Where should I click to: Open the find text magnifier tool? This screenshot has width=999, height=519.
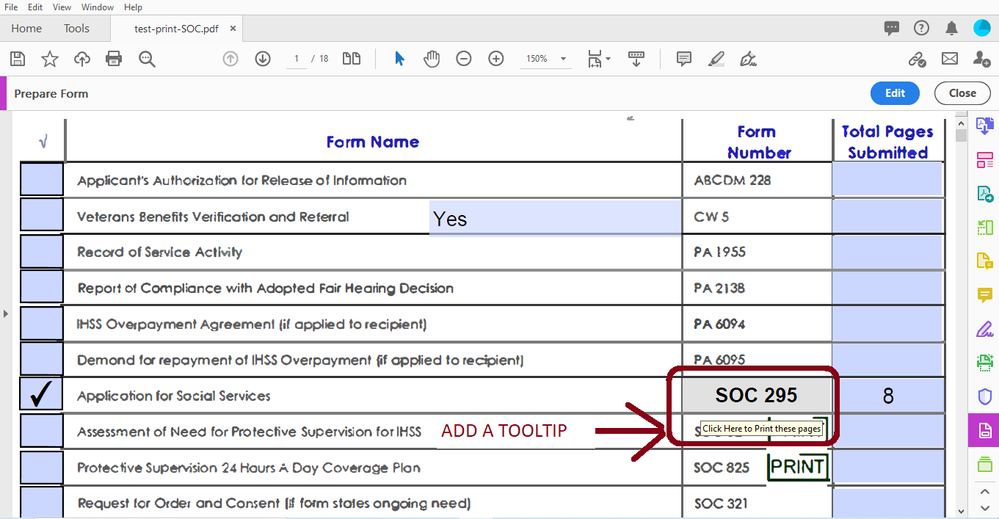tap(147, 59)
